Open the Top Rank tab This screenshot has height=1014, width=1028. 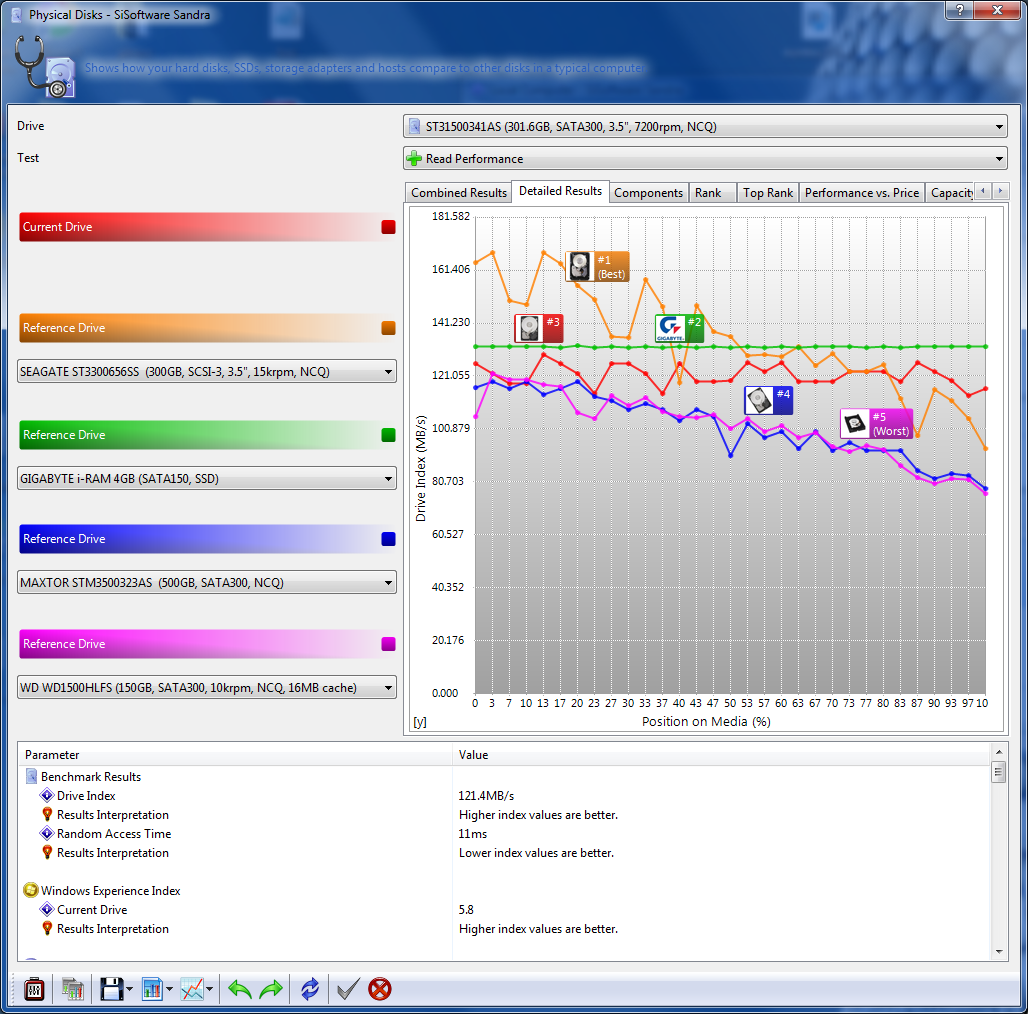(768, 193)
